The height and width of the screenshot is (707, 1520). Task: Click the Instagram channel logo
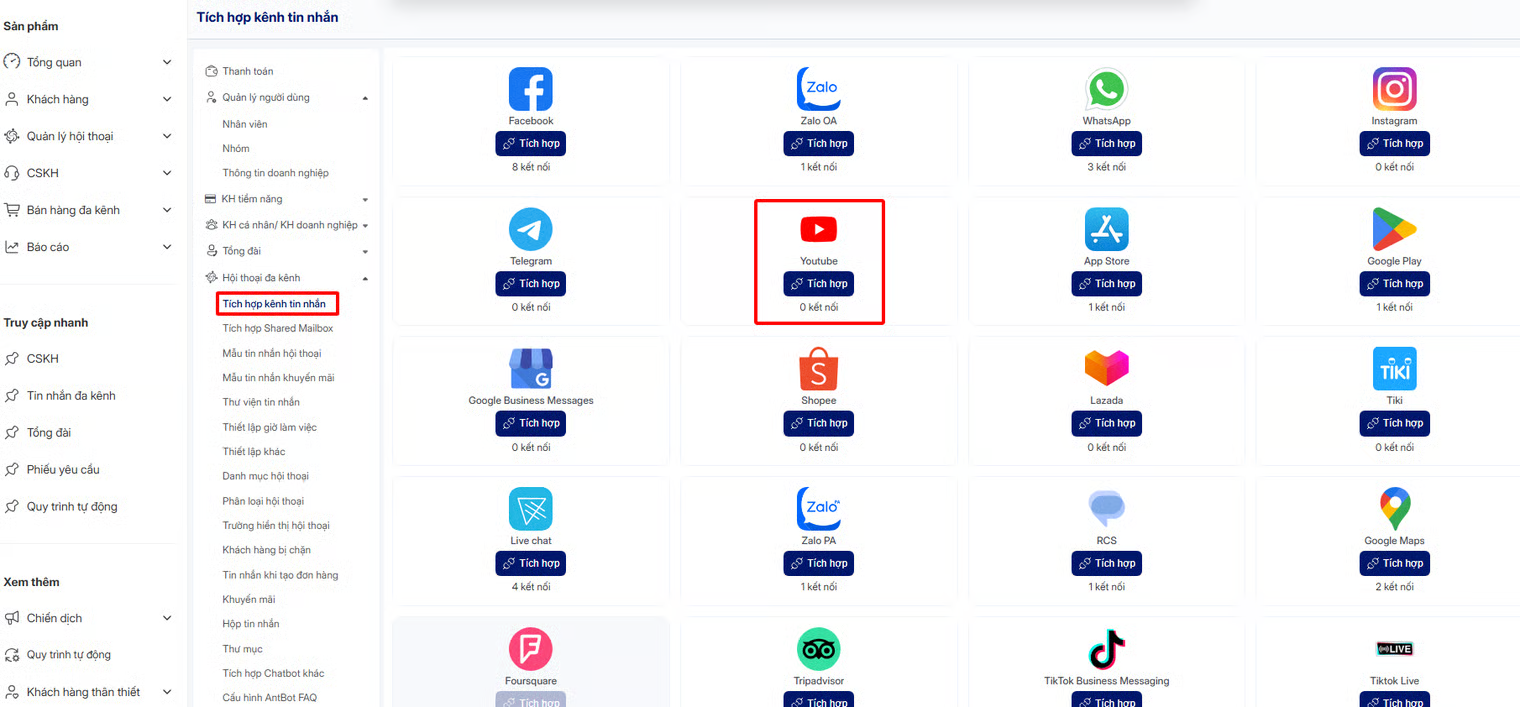coord(1394,89)
